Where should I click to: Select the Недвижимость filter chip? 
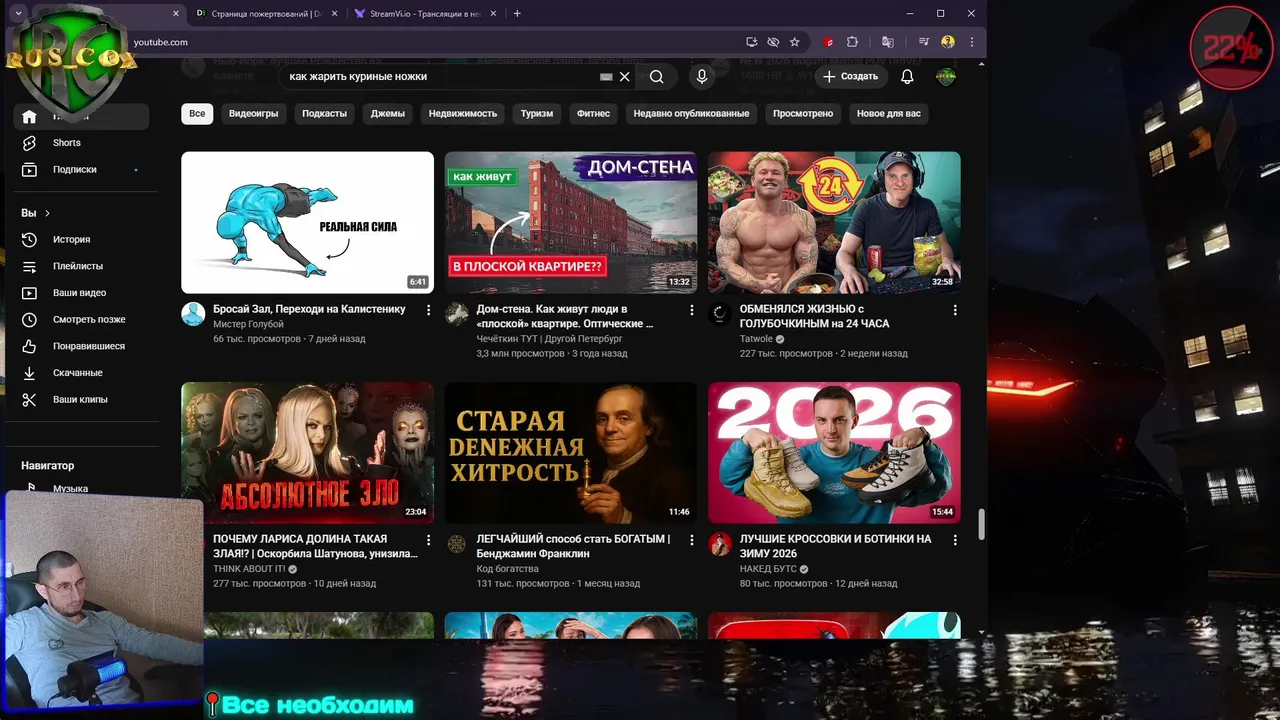463,113
